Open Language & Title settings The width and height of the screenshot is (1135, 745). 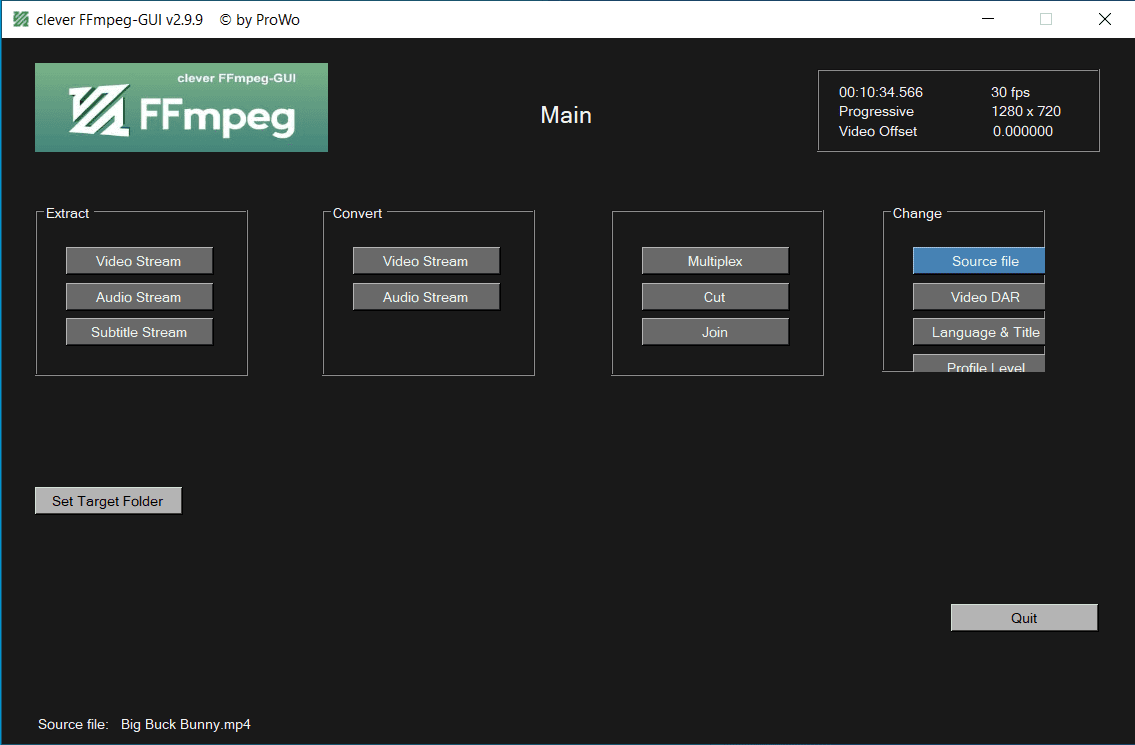[x=979, y=332]
